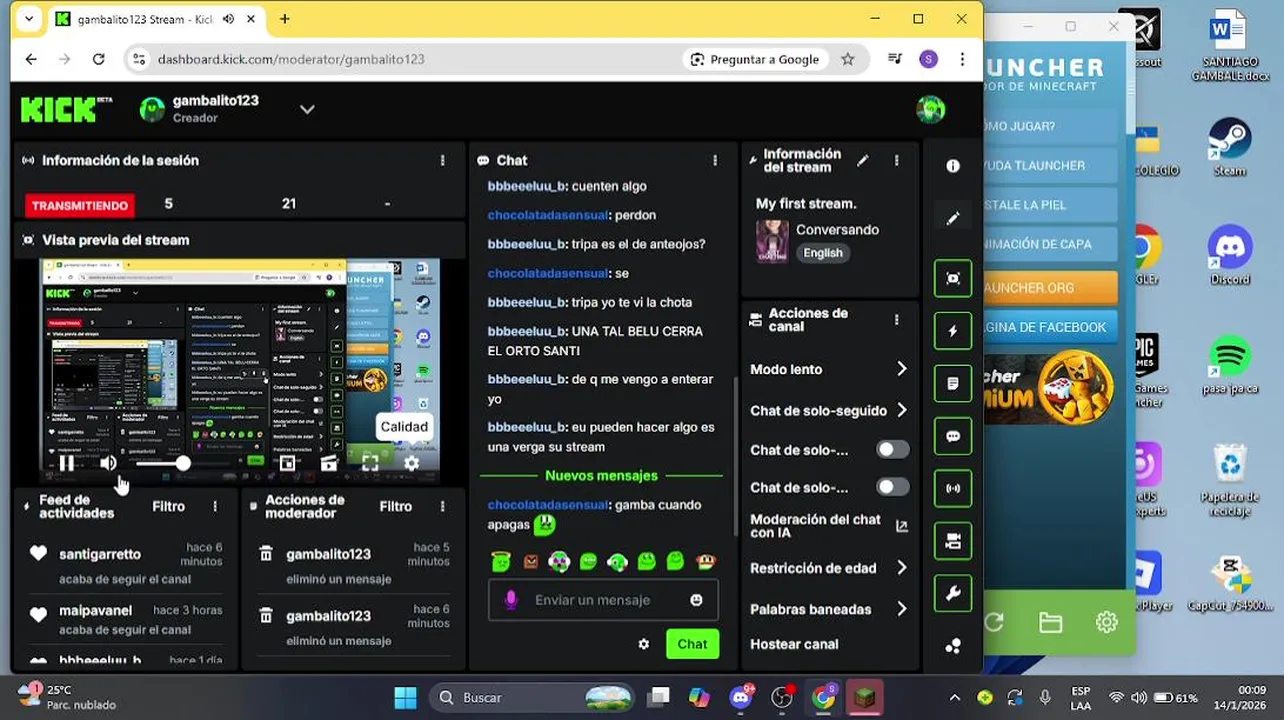This screenshot has height=720, width=1284.
Task: Open Filtro in Feed de actividades
Action: coord(168,506)
